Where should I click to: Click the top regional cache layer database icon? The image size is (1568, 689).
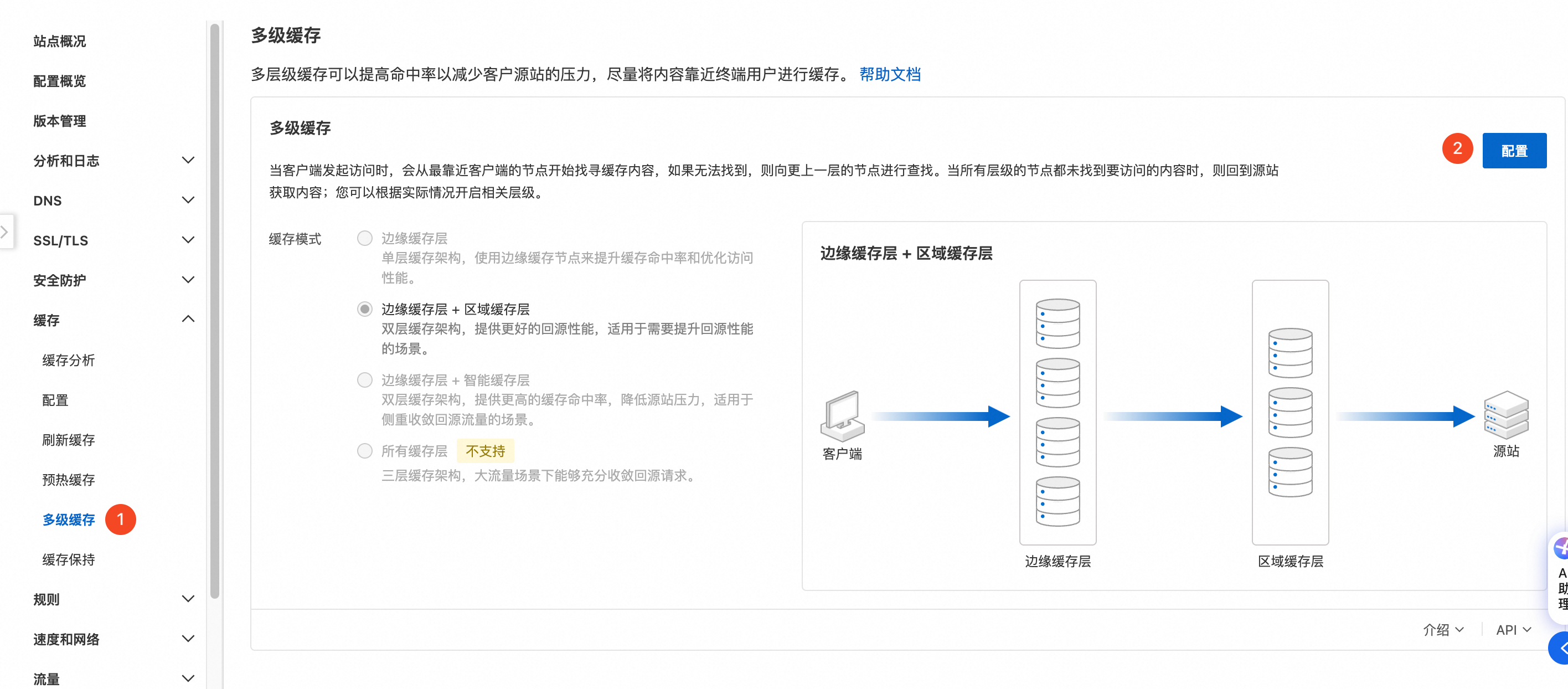click(x=1290, y=353)
